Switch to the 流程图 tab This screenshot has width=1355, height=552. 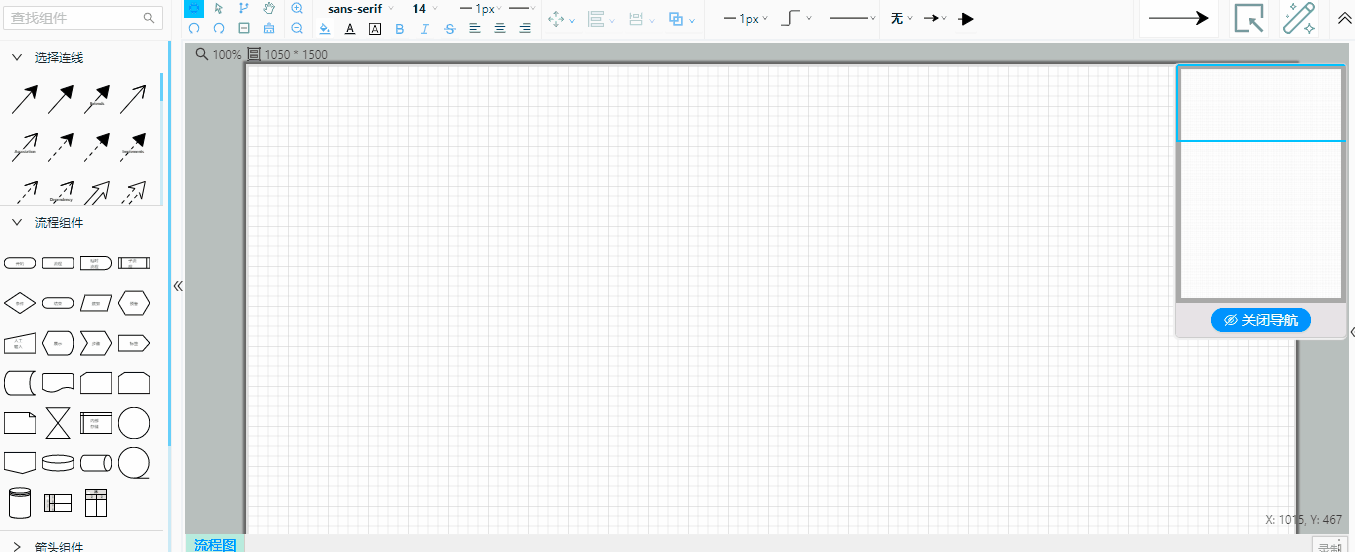click(214, 544)
